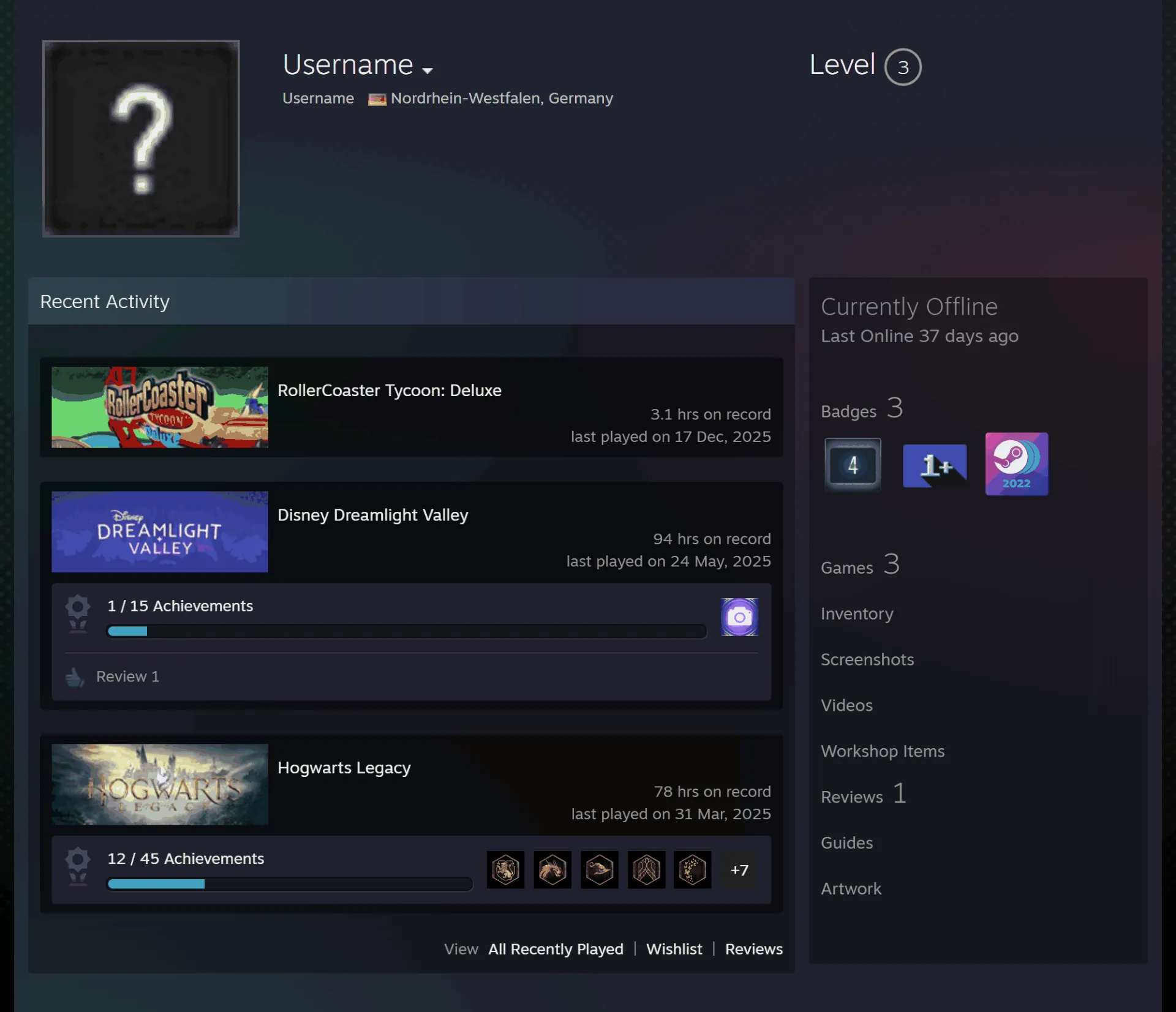Open the Disney Dreamlight Valley game image

pos(160,531)
